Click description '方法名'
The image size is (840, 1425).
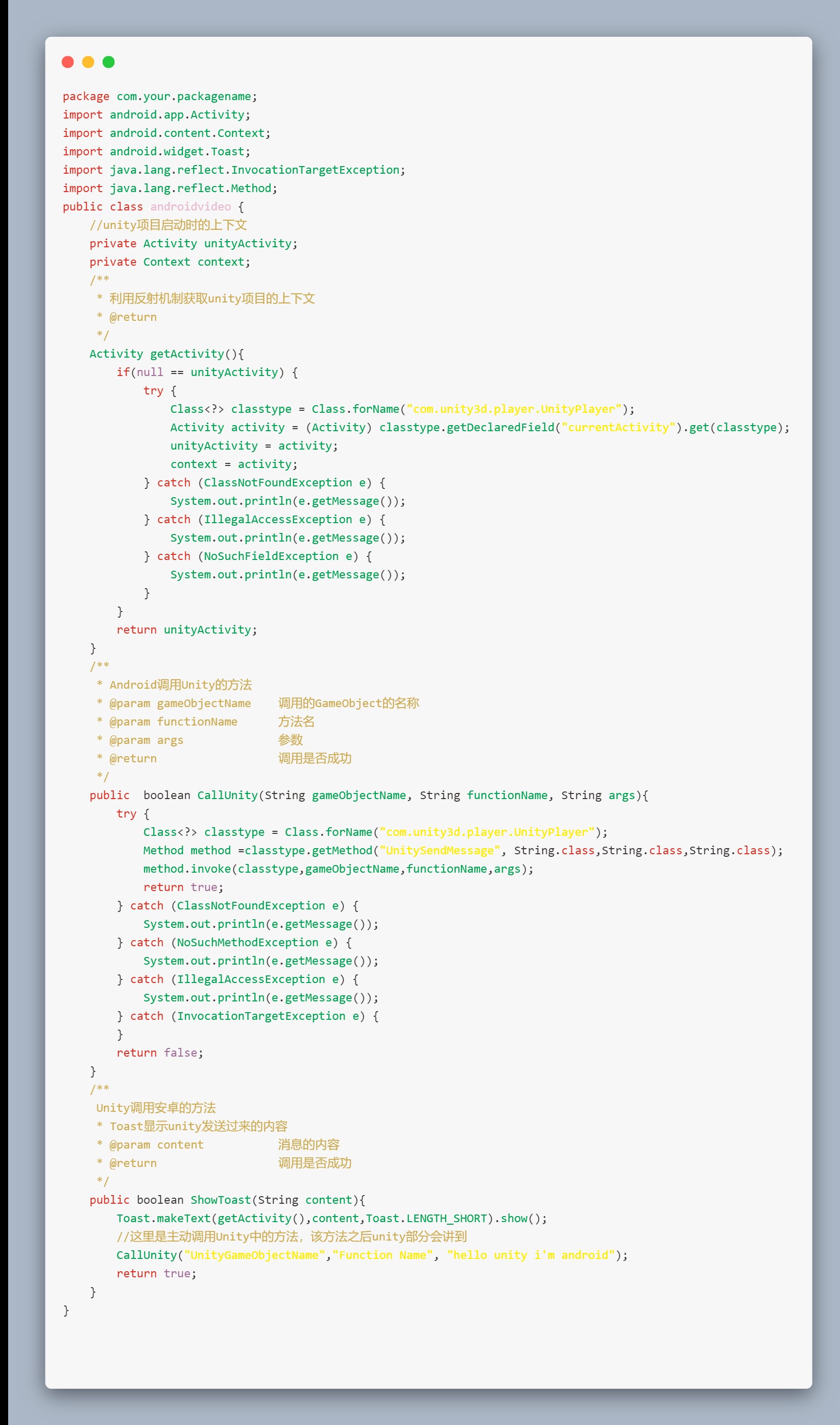[296, 721]
